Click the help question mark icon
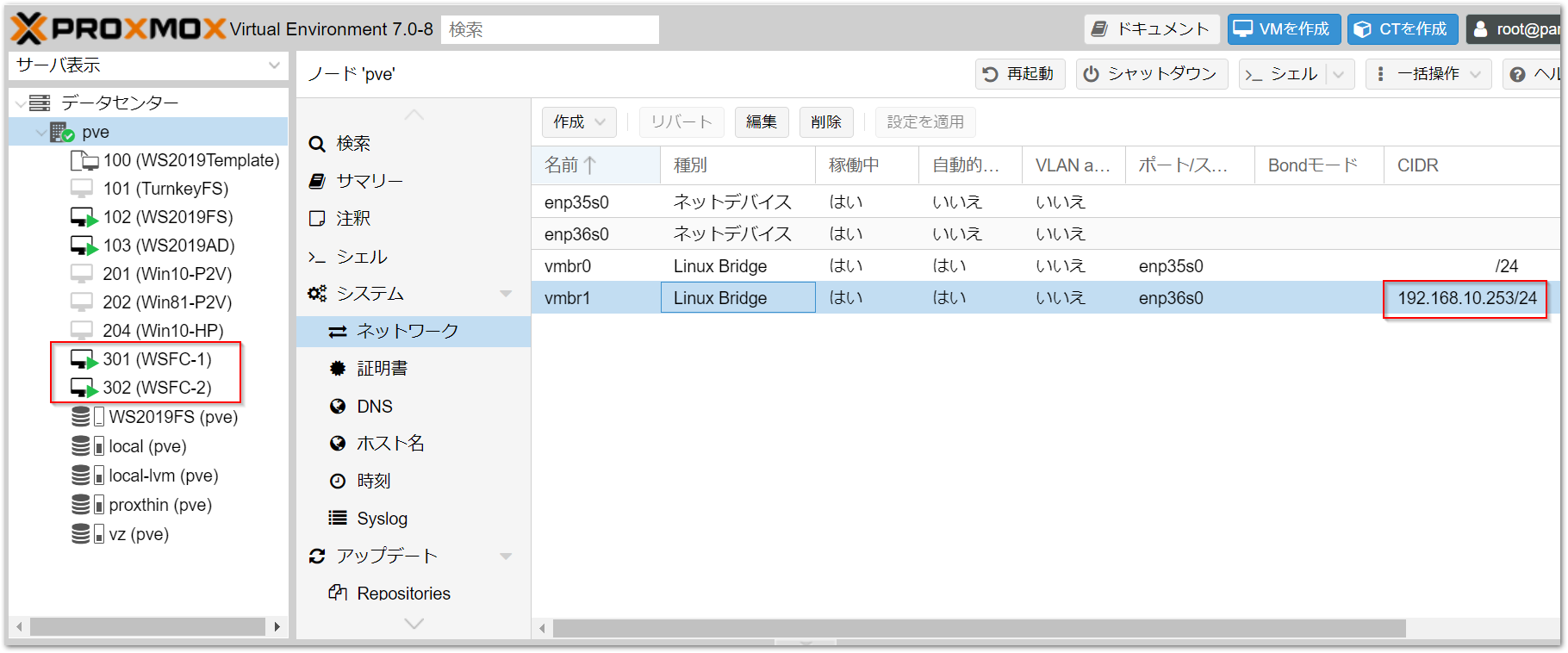Screen dimensions: 1568x653 pyautogui.click(x=1518, y=75)
